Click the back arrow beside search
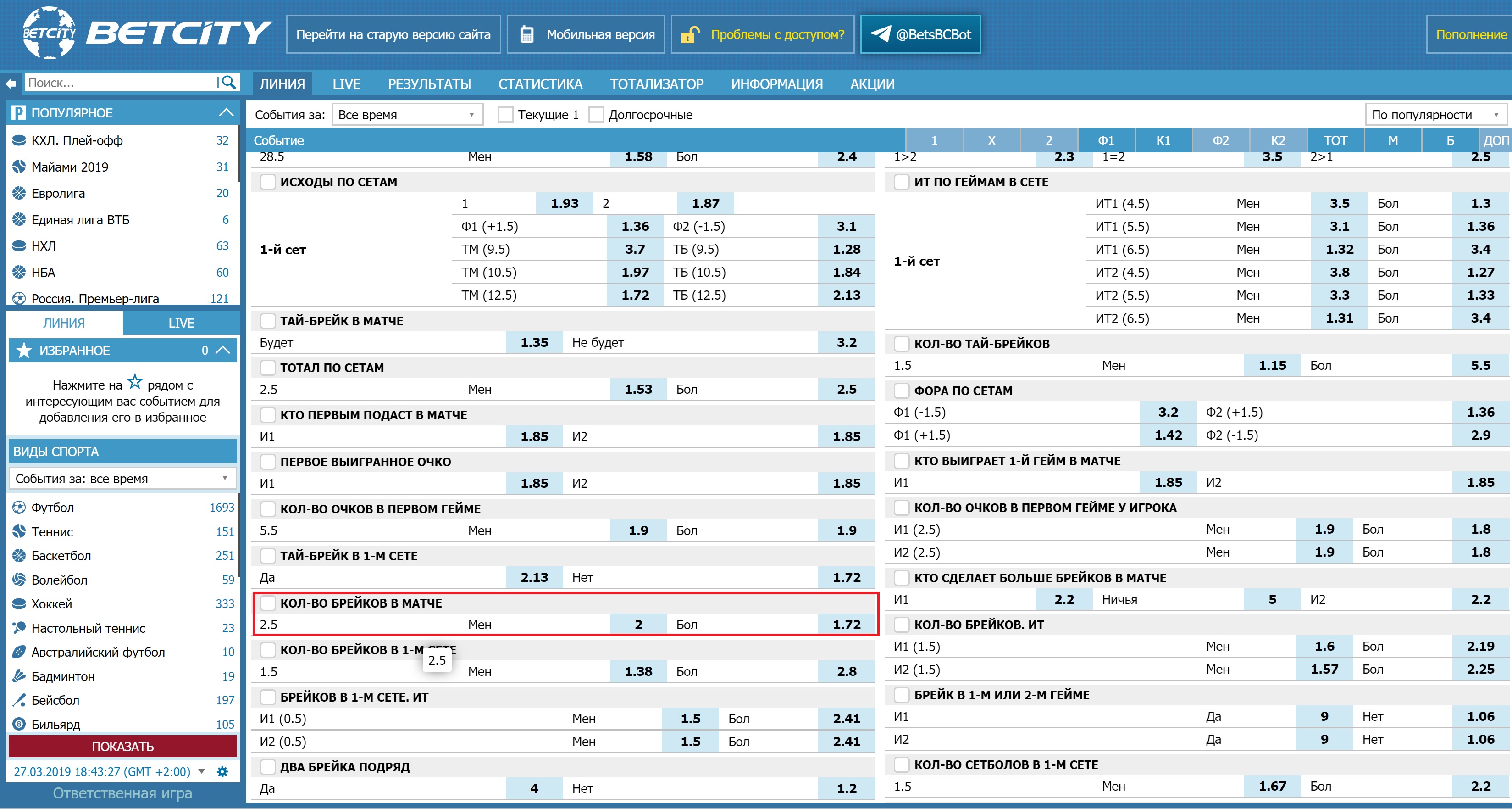The height and width of the screenshot is (809, 1512). (11, 84)
